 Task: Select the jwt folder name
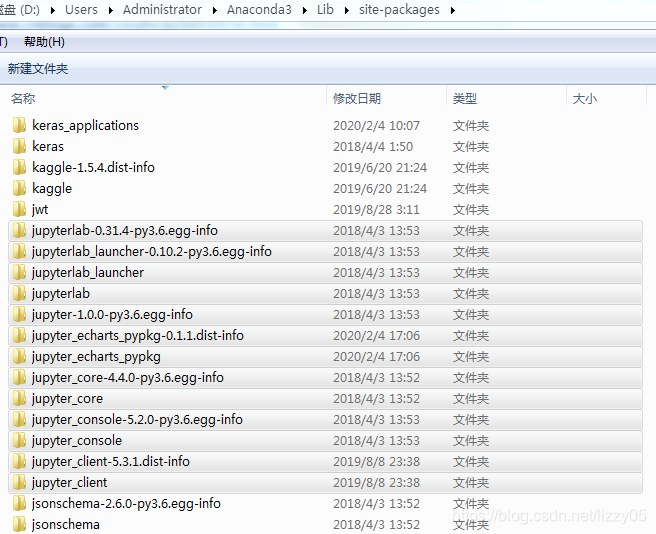pos(40,210)
